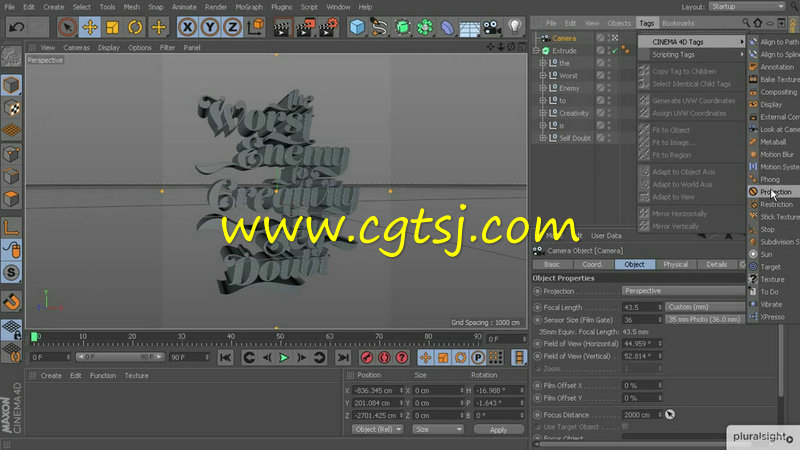Open the Object (Rel) coordinate dropdown

378,429
